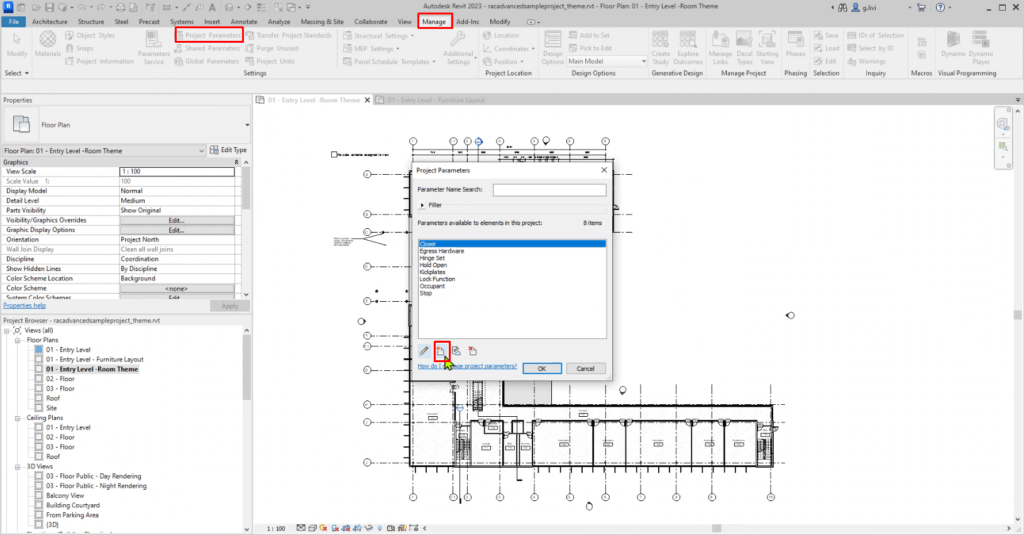Click the Parameter Name Search field
1024x535 pixels.
[x=549, y=189]
